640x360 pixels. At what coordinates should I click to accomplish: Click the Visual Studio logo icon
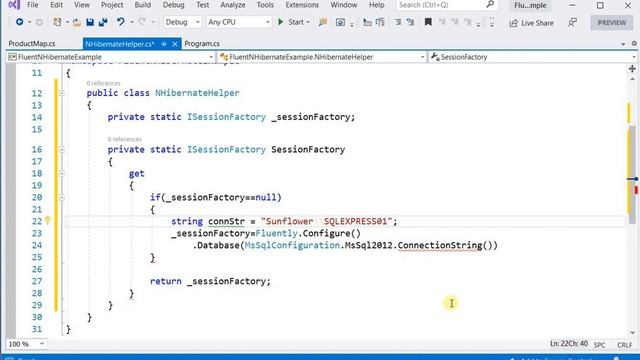[x=13, y=5]
